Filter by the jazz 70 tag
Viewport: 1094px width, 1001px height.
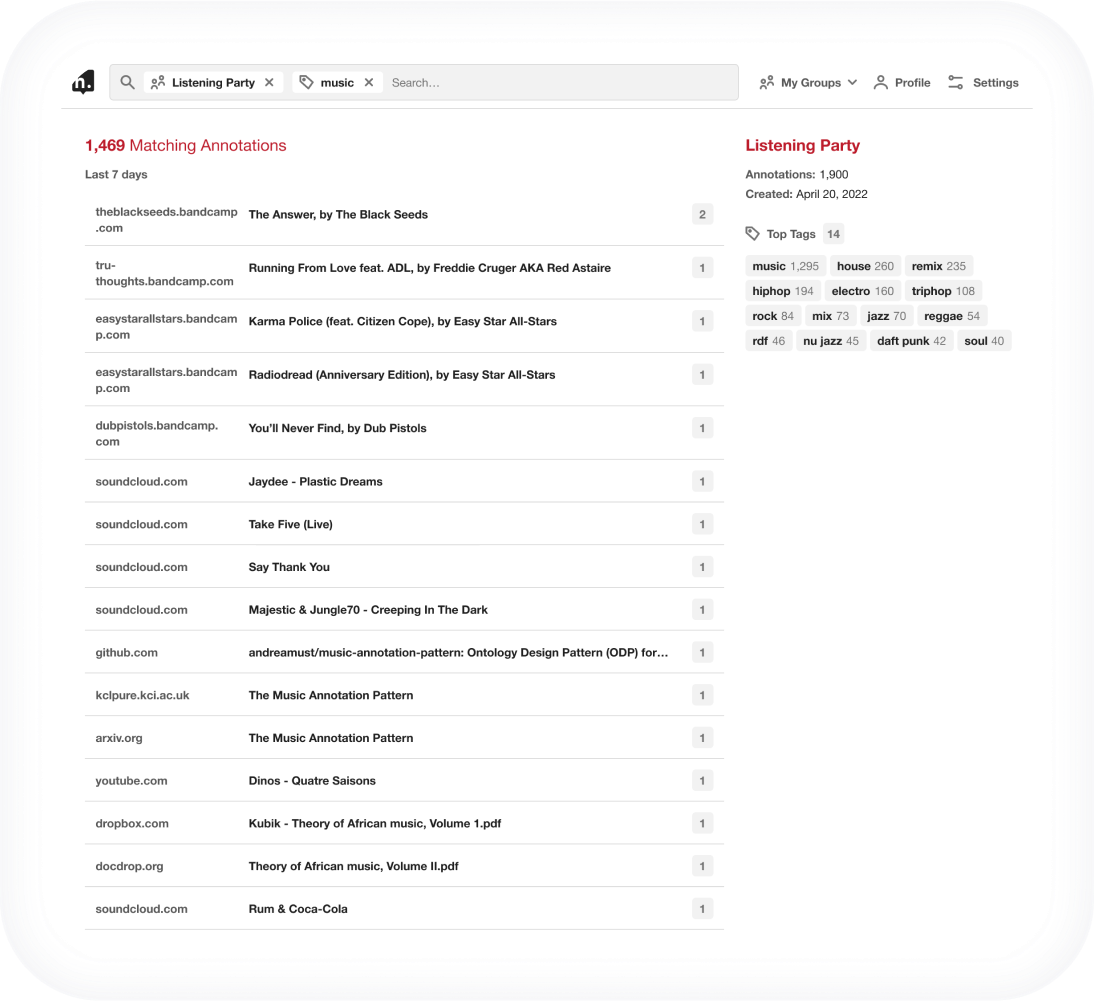(x=886, y=316)
